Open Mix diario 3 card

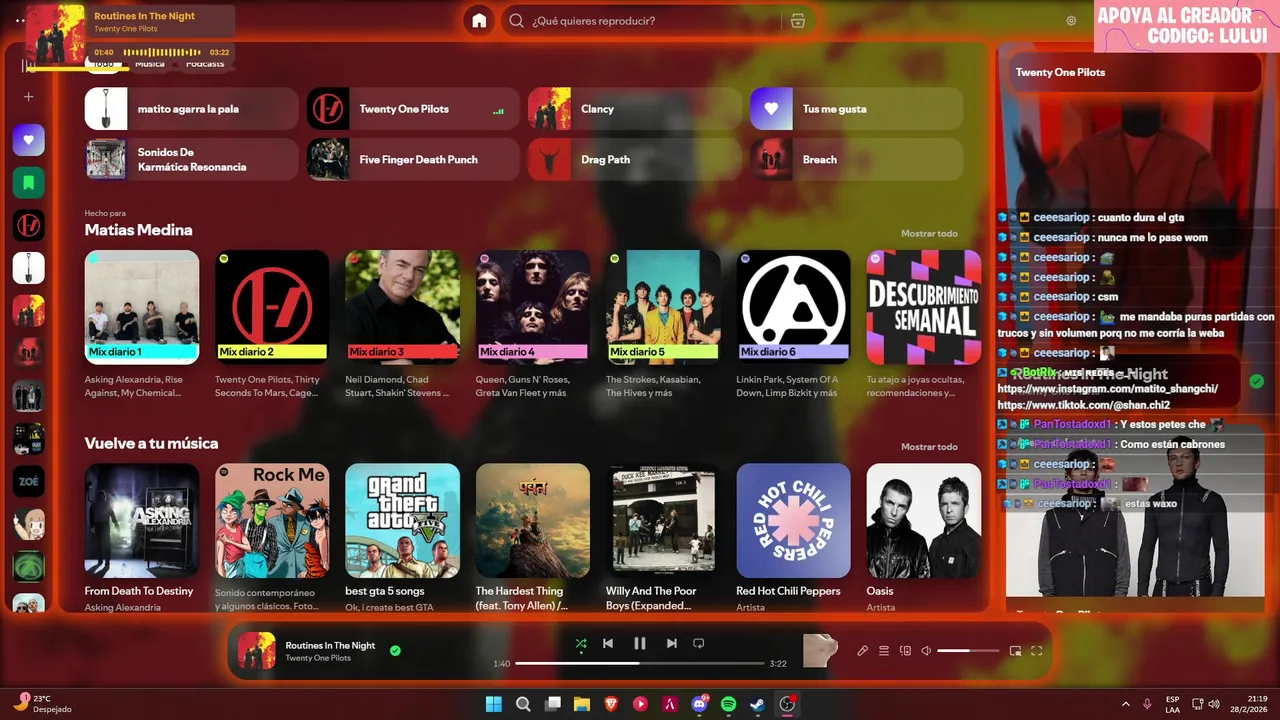tap(402, 322)
